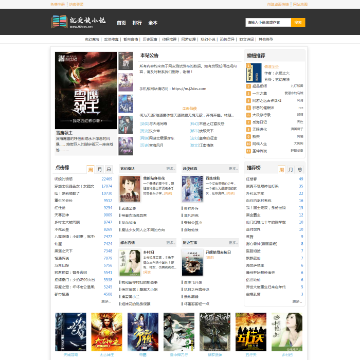
Task: Open the 全本 item in the dark header
Action: point(153,23)
